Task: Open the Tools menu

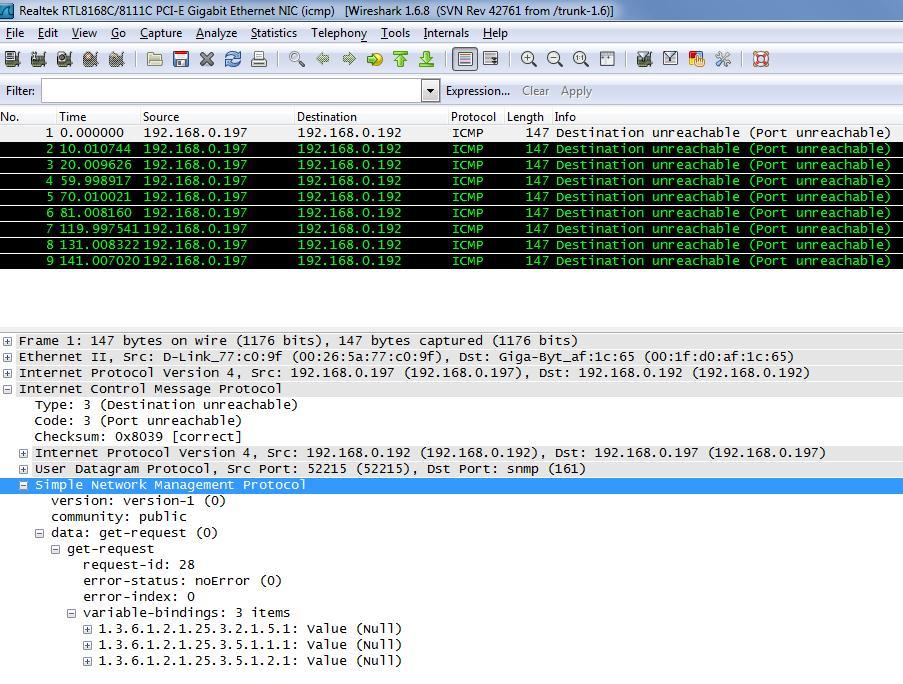Action: 396,33
